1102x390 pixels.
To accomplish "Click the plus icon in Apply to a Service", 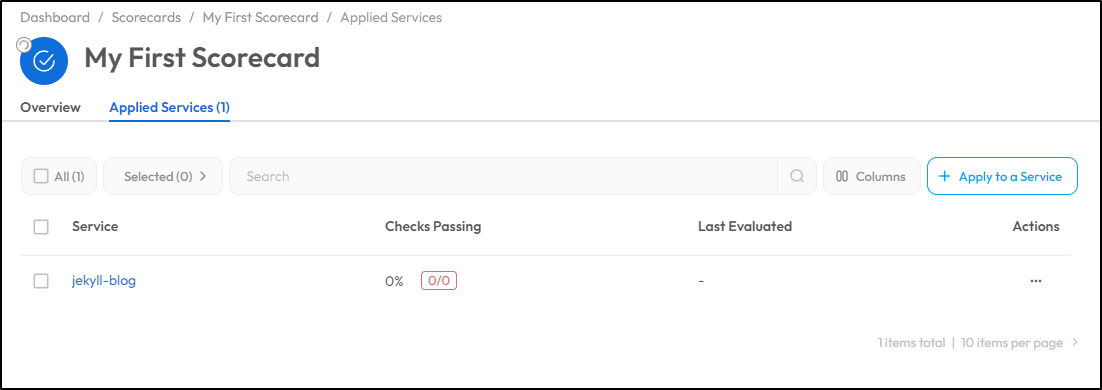I will (x=945, y=176).
